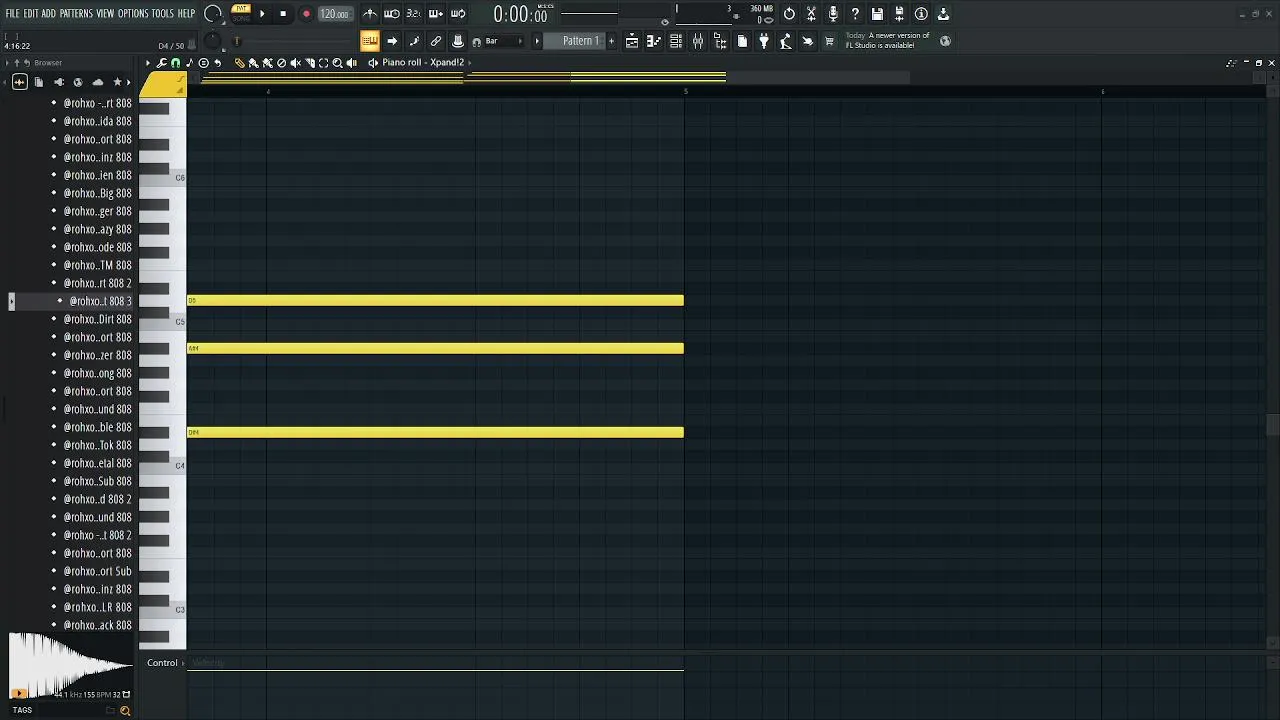Image resolution: width=1280 pixels, height=720 pixels.
Task: Click the tempo field showing 120.000
Action: tap(334, 14)
